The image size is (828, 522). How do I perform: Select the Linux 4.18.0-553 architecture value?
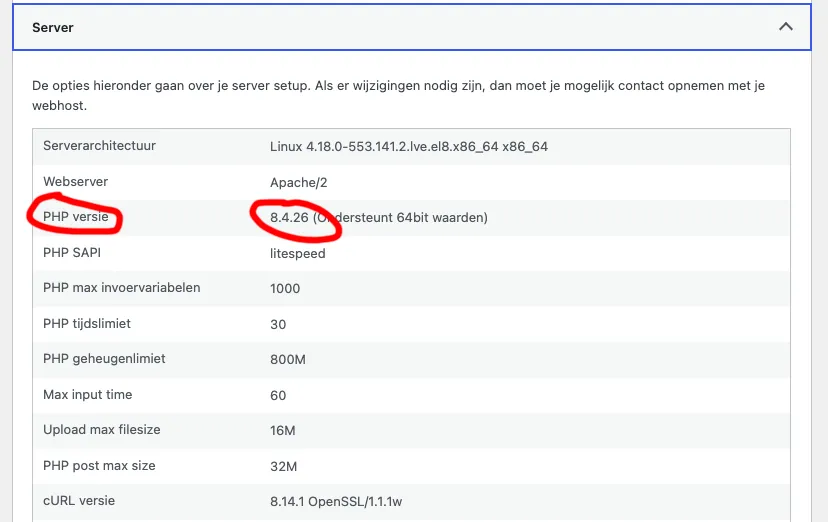coord(409,146)
